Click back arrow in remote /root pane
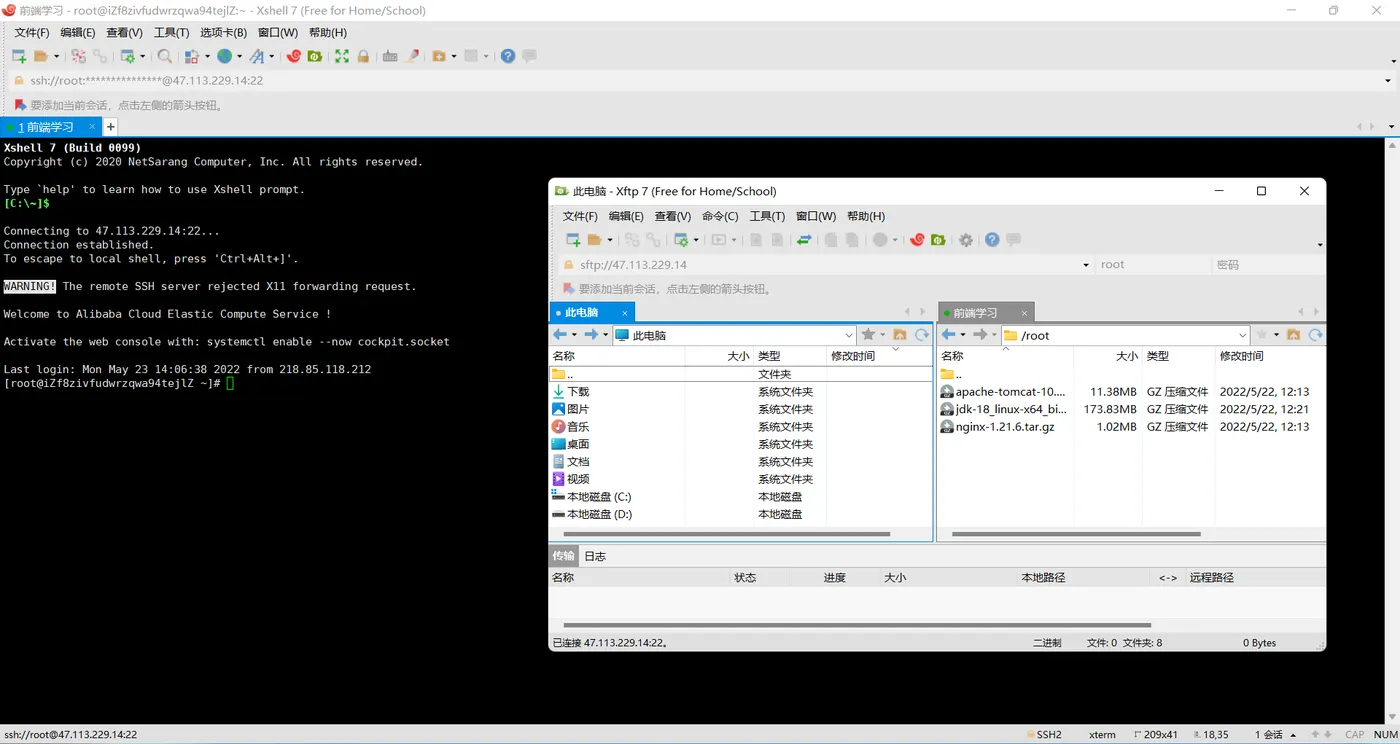 949,335
